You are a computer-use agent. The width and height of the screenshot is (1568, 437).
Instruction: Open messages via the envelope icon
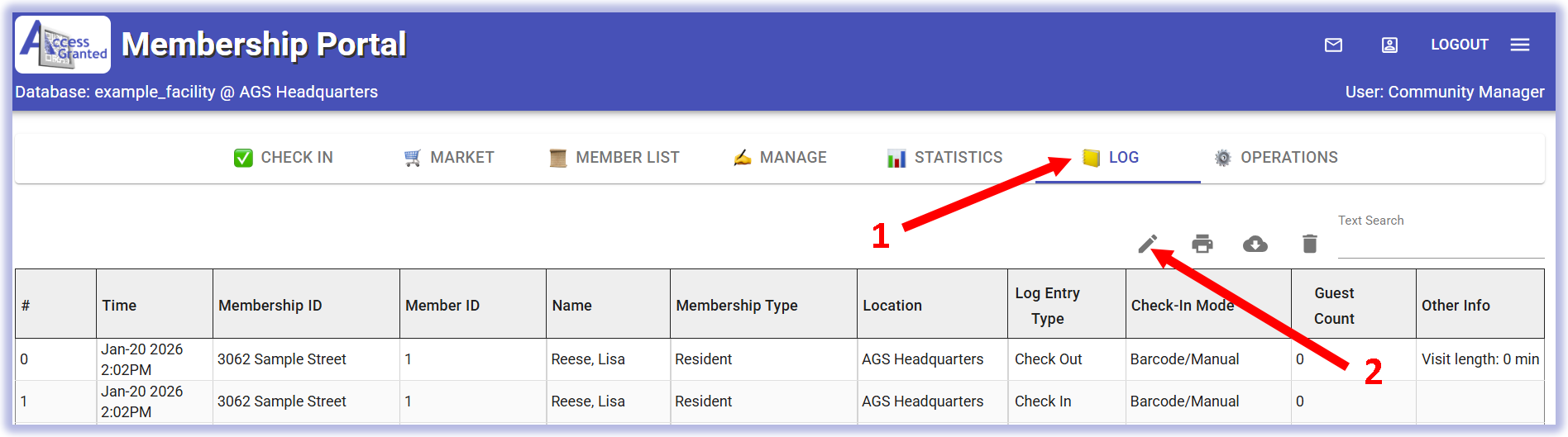point(1333,45)
